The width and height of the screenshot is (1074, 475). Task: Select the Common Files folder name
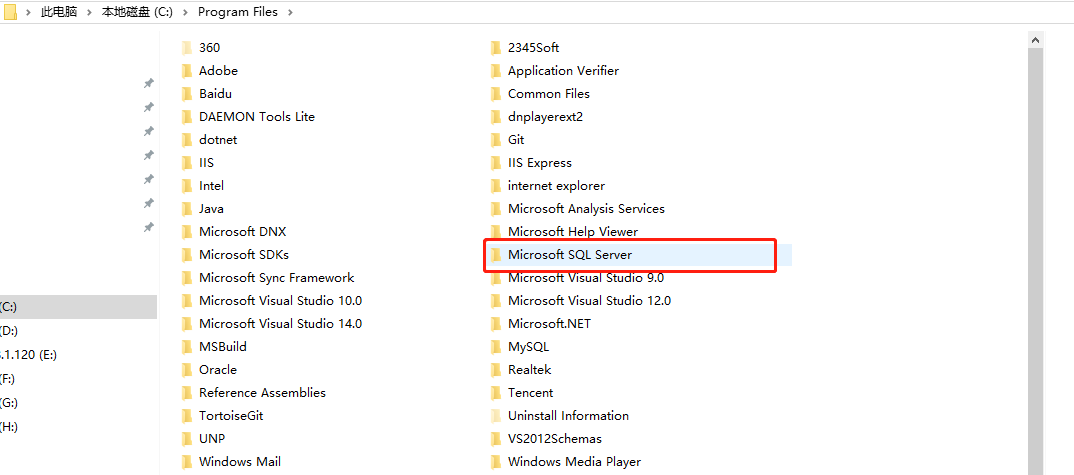pyautogui.click(x=549, y=94)
